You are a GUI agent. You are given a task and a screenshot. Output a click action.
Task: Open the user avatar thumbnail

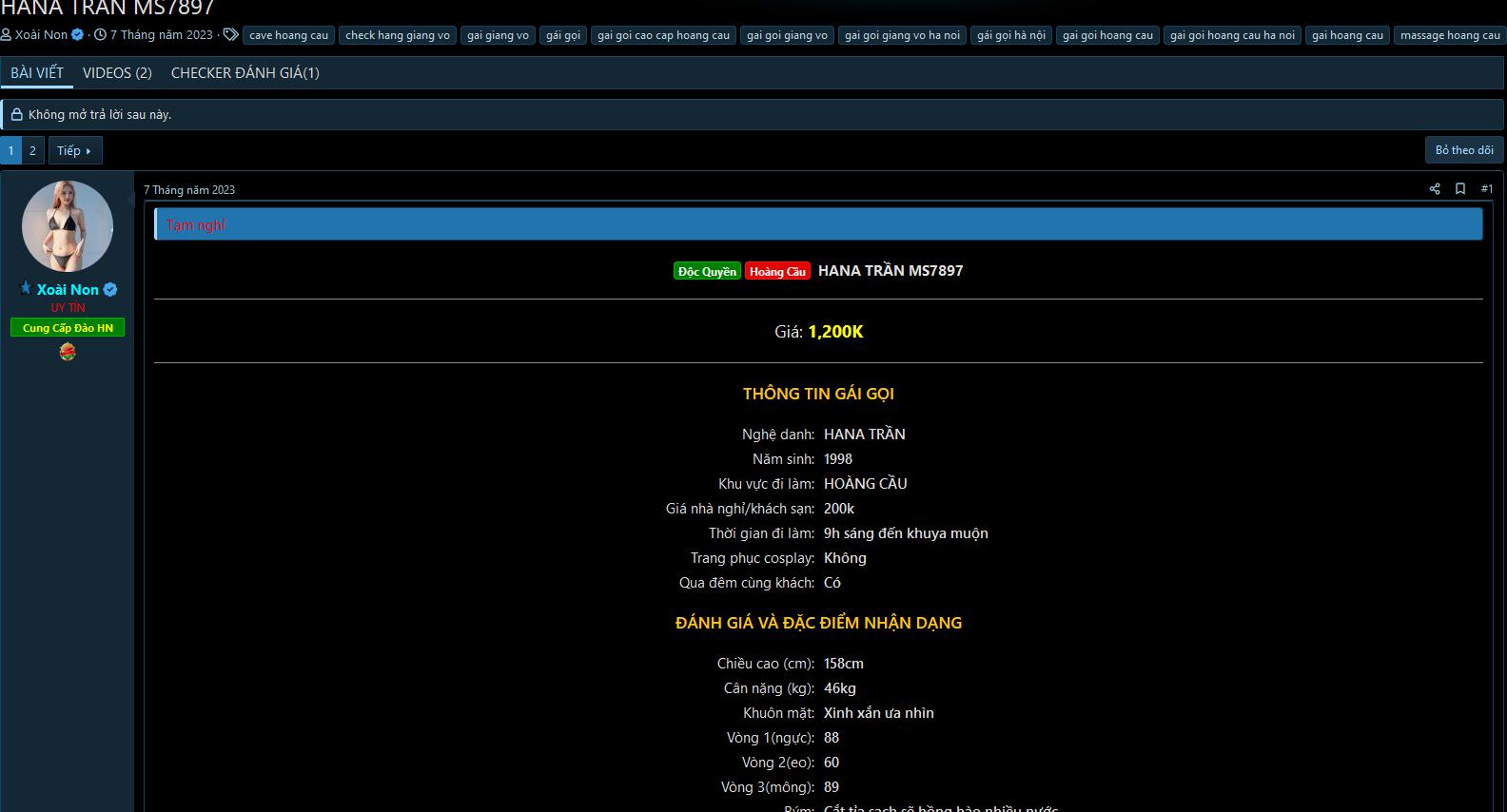click(x=68, y=226)
